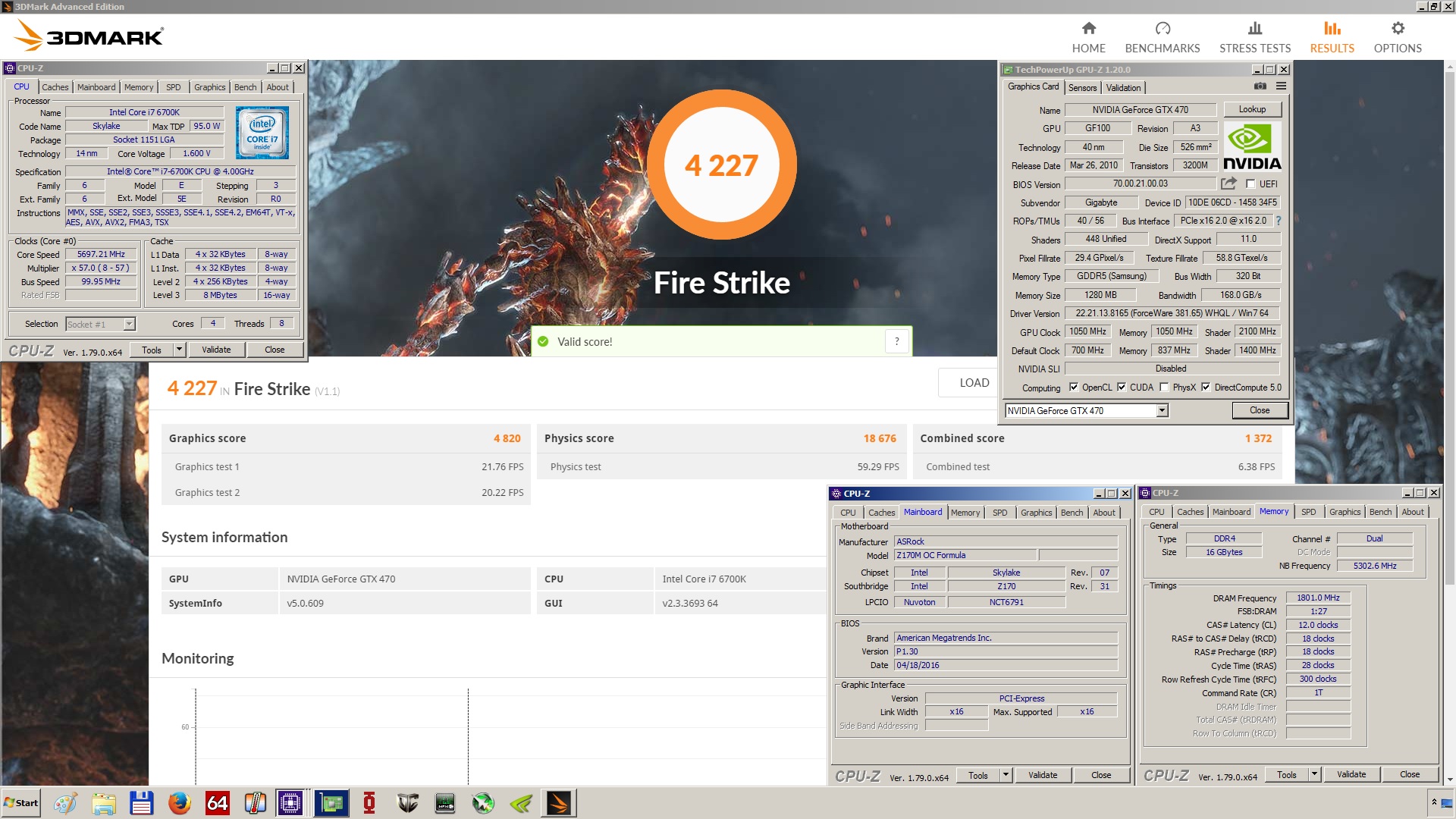Open the shield-shaped app in taskbar
The width and height of the screenshot is (1456, 819).
point(407,803)
